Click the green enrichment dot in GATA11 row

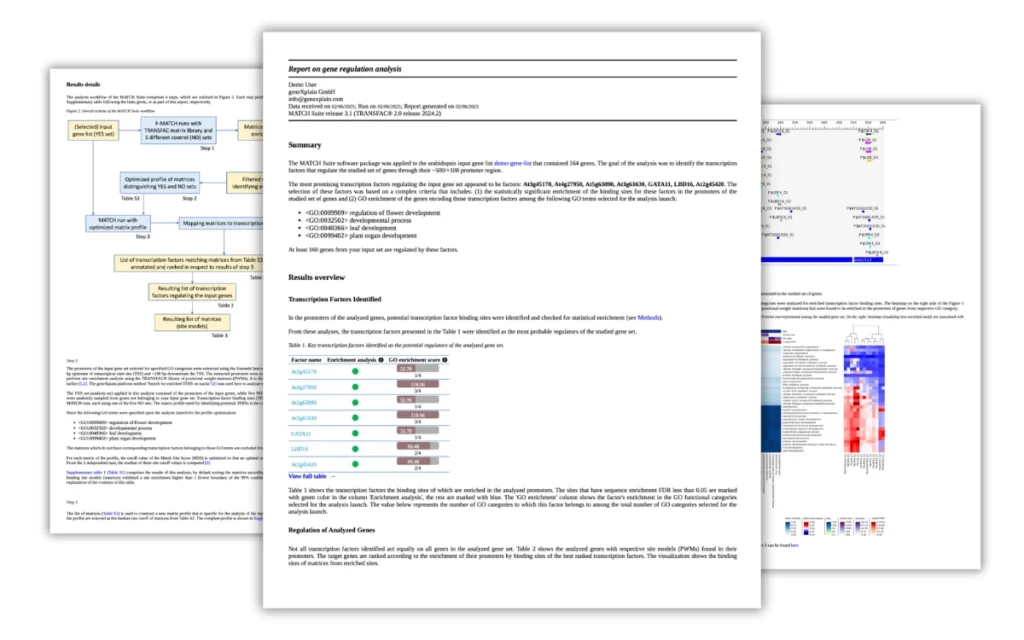pyautogui.click(x=355, y=434)
